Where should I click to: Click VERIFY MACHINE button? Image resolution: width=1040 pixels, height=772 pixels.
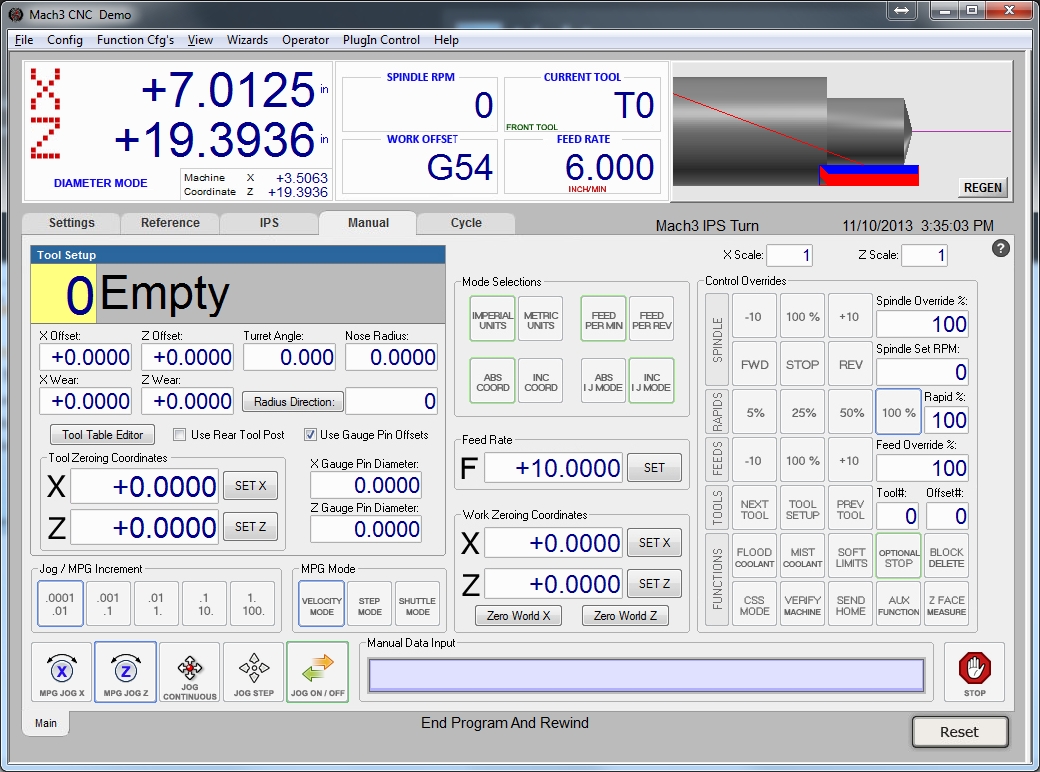[803, 605]
